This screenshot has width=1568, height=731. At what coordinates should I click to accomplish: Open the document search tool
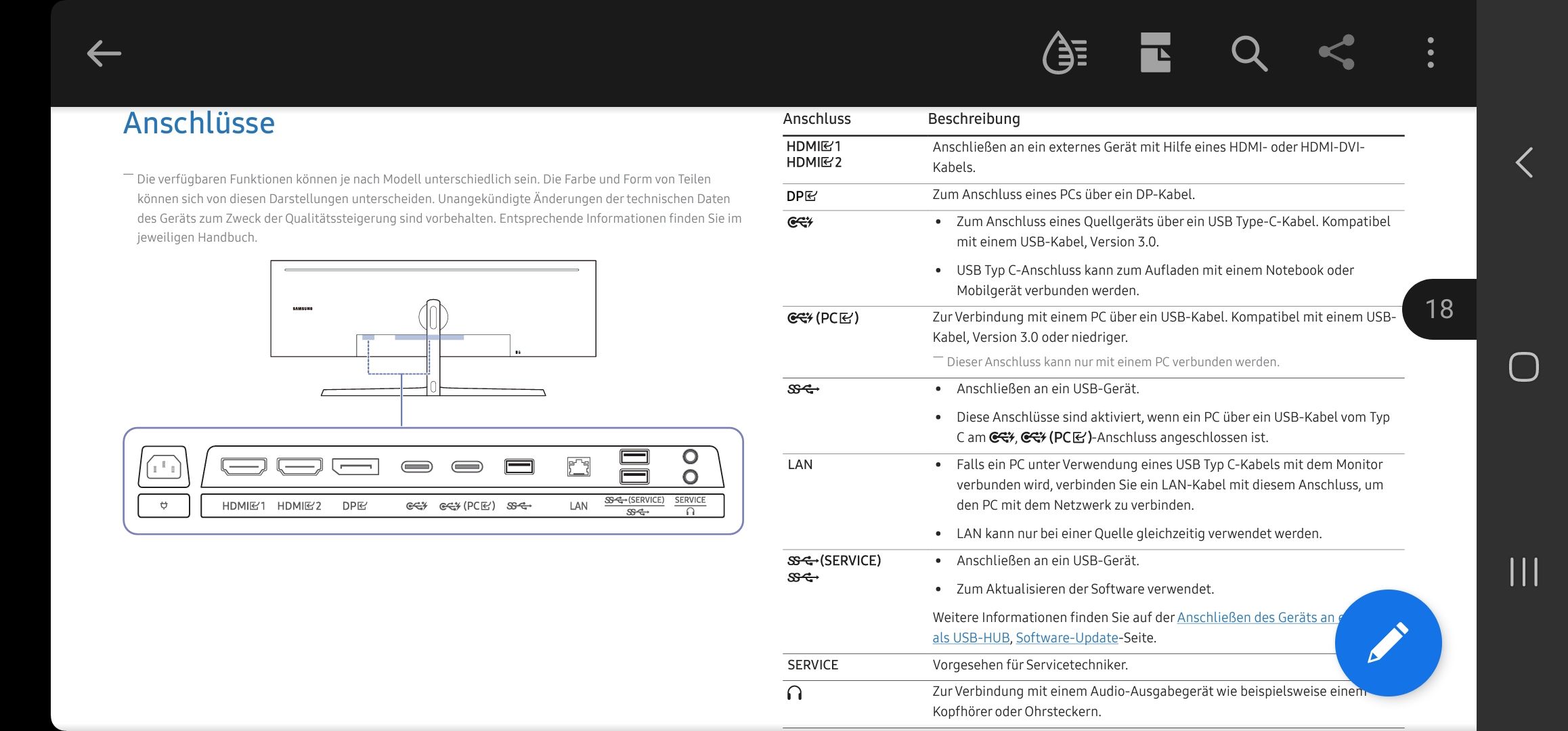[1249, 53]
